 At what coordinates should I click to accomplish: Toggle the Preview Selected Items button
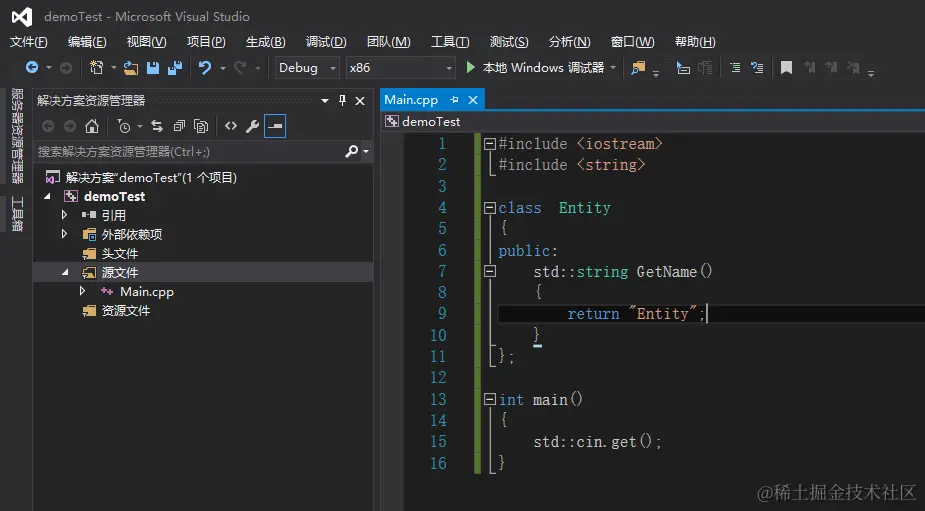275,126
